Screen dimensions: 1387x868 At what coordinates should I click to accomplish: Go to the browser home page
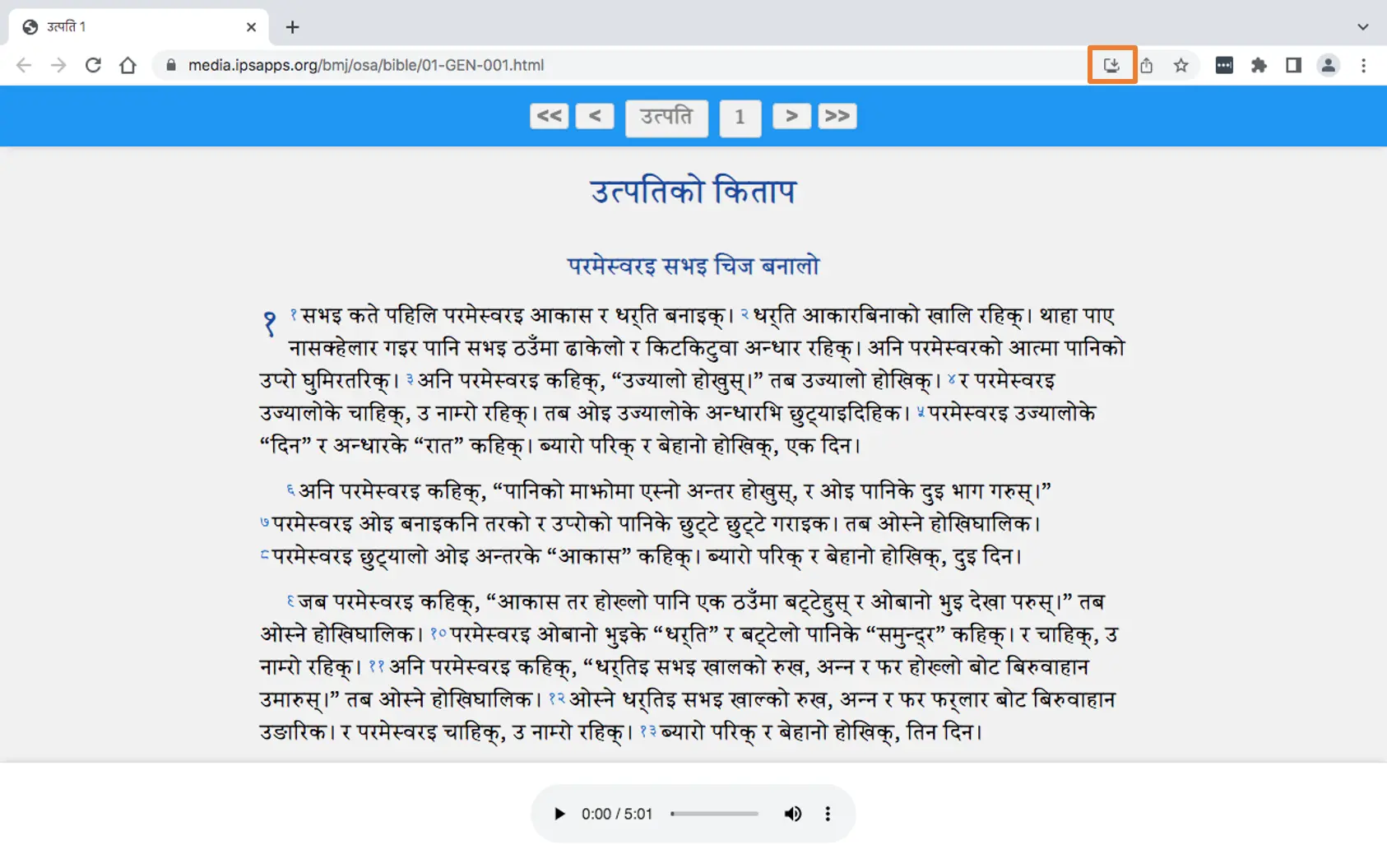click(128, 65)
